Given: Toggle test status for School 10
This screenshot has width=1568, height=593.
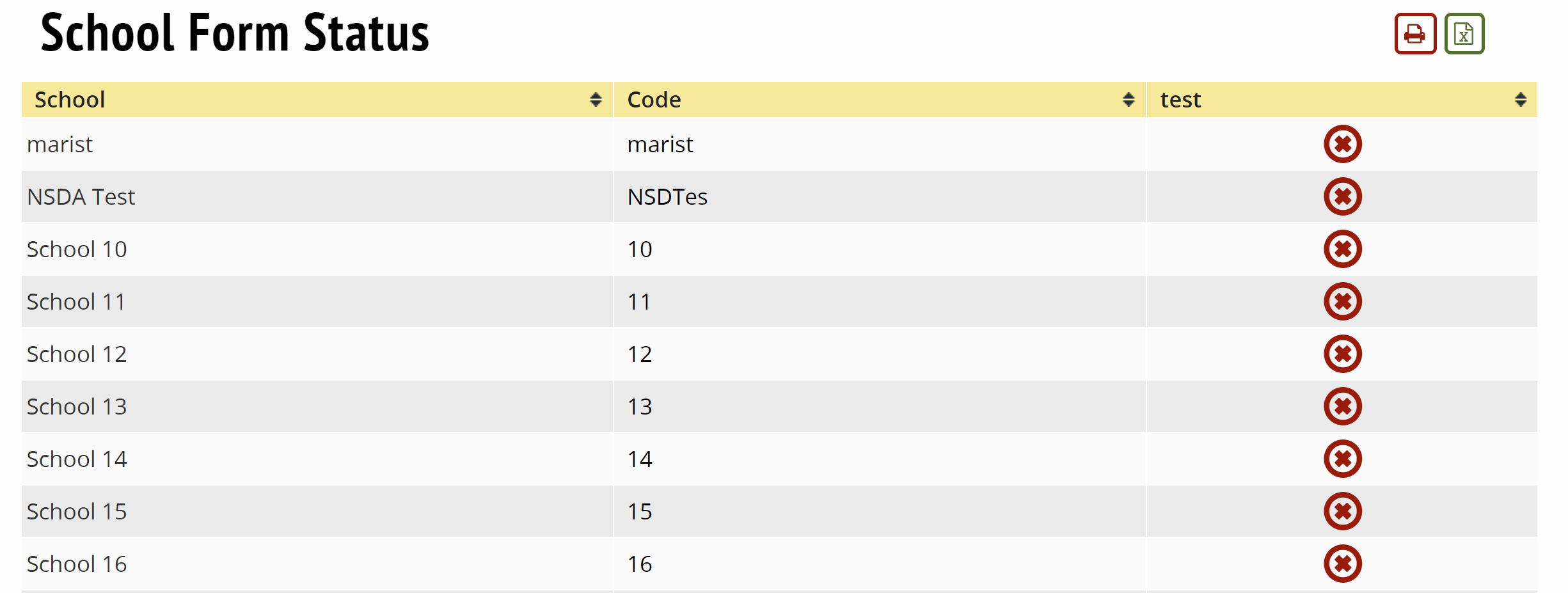Looking at the screenshot, I should pos(1342,249).
